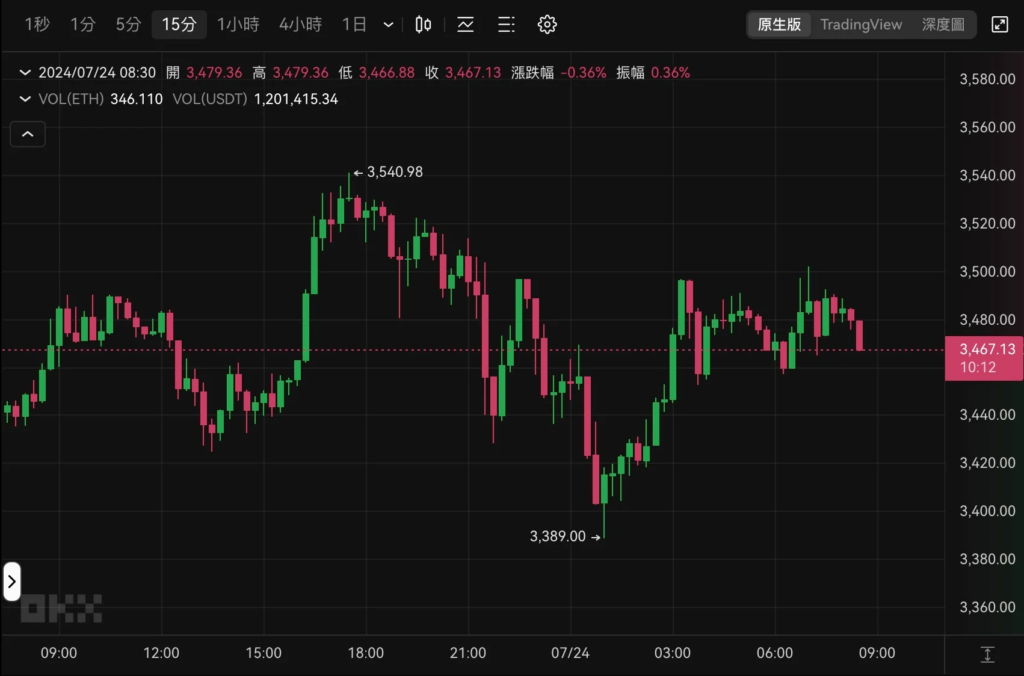Click the 3,500.00 price axis label

[x=987, y=272]
